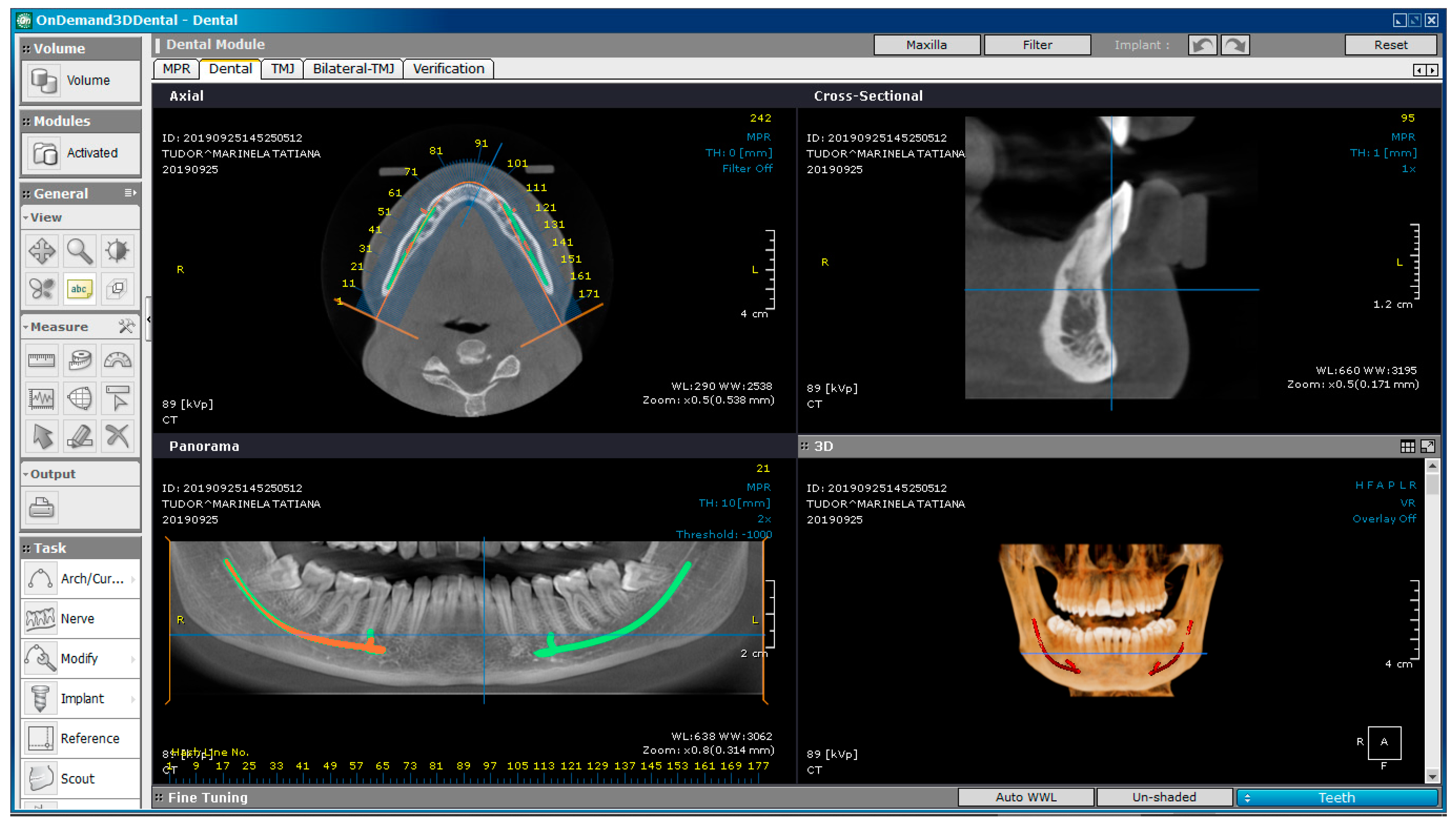
Task: Select the pencil edit-measurement tool
Action: (80, 436)
